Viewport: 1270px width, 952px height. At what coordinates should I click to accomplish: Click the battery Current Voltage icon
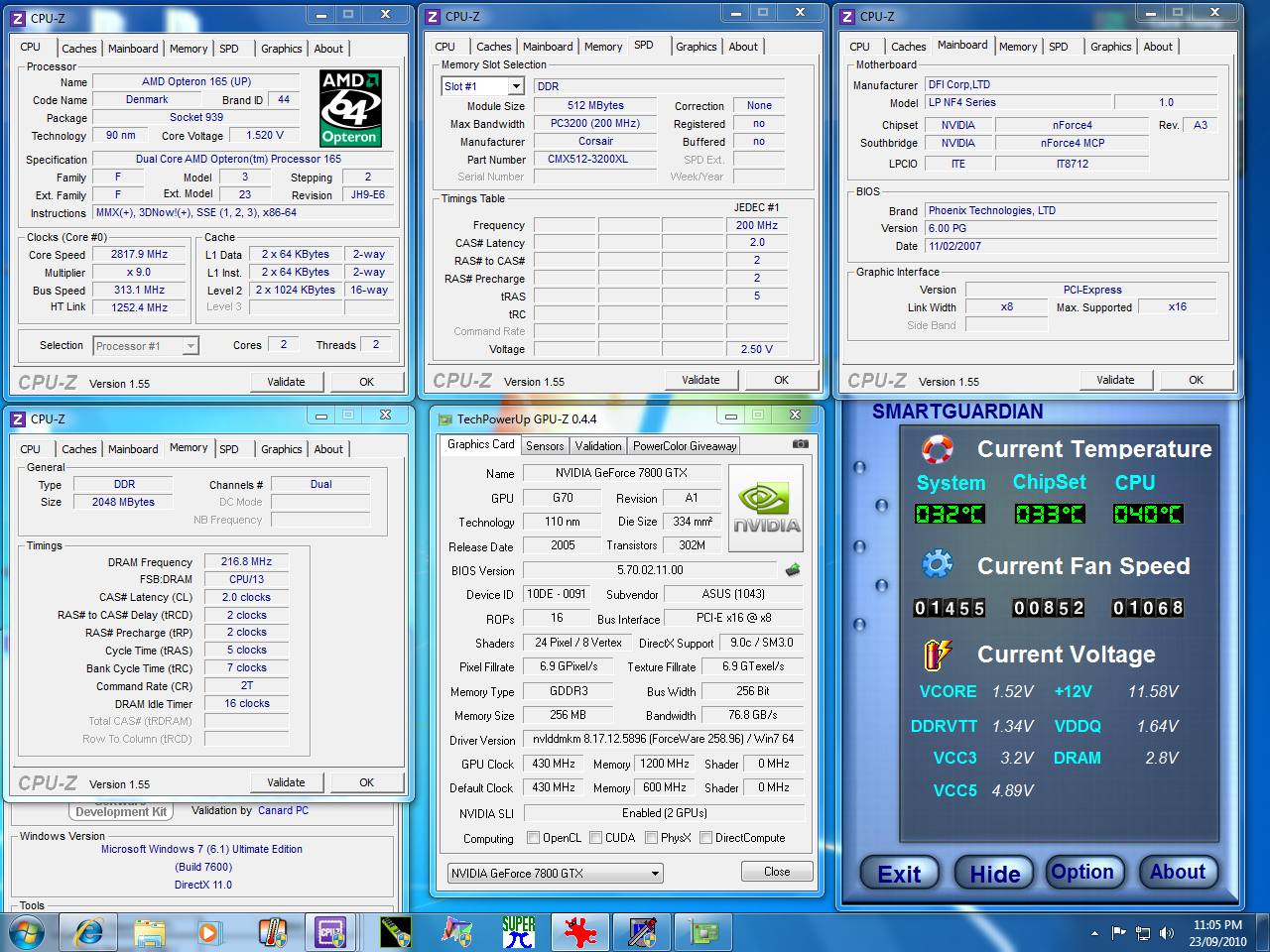click(x=938, y=654)
